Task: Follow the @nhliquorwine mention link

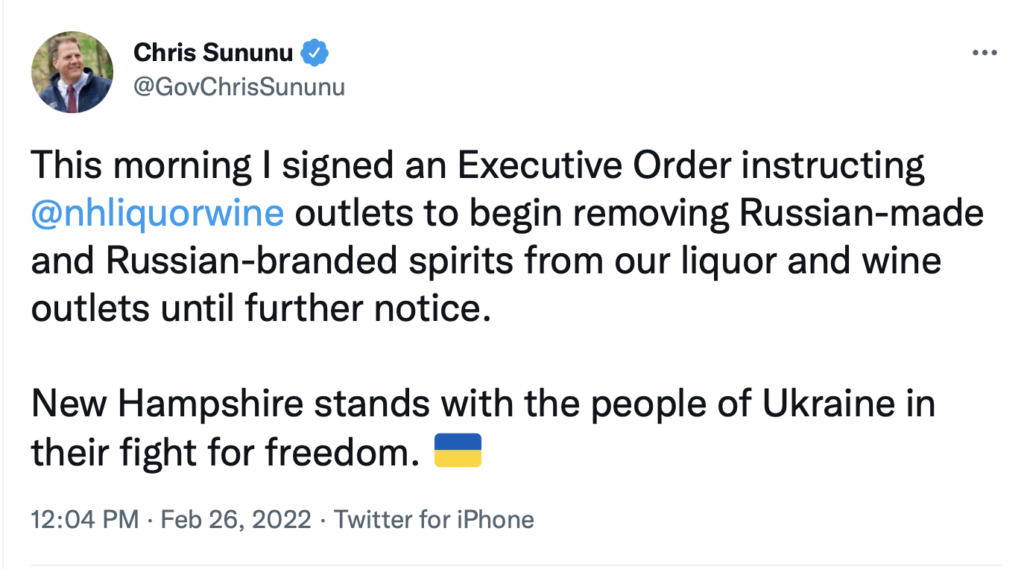Action: 158,213
